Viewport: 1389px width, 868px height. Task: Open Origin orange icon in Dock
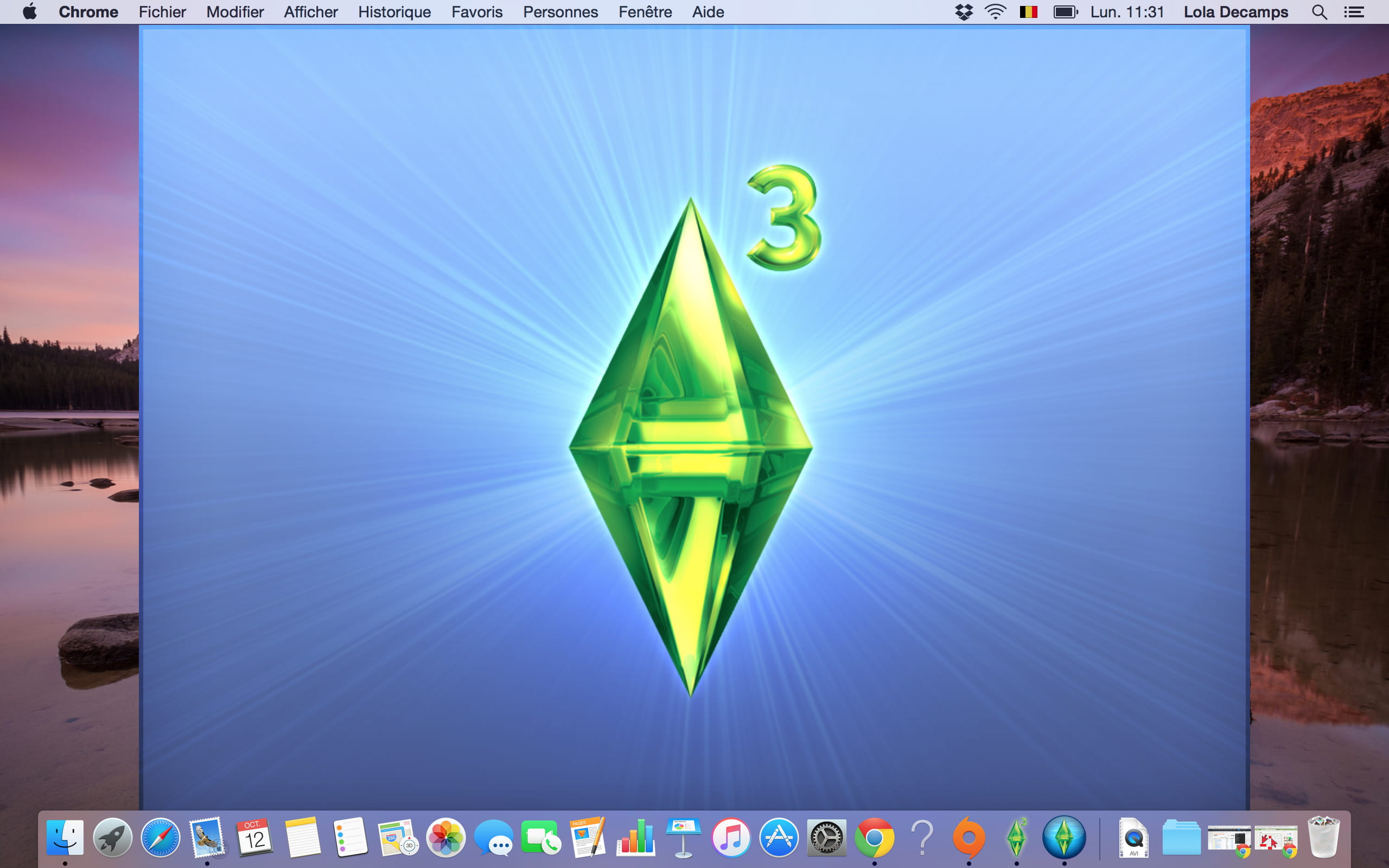coord(969,838)
